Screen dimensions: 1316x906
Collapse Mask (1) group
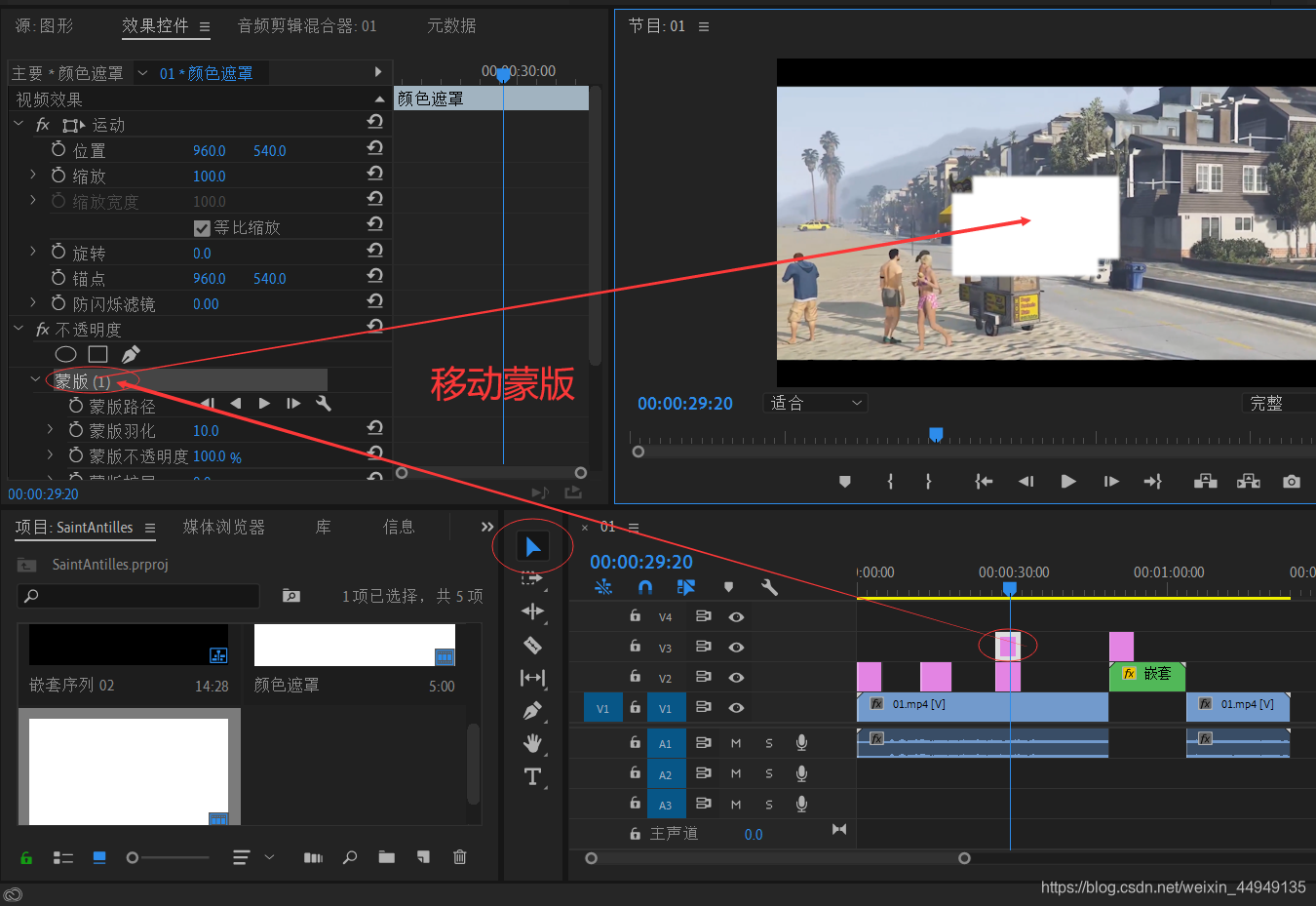coord(35,379)
